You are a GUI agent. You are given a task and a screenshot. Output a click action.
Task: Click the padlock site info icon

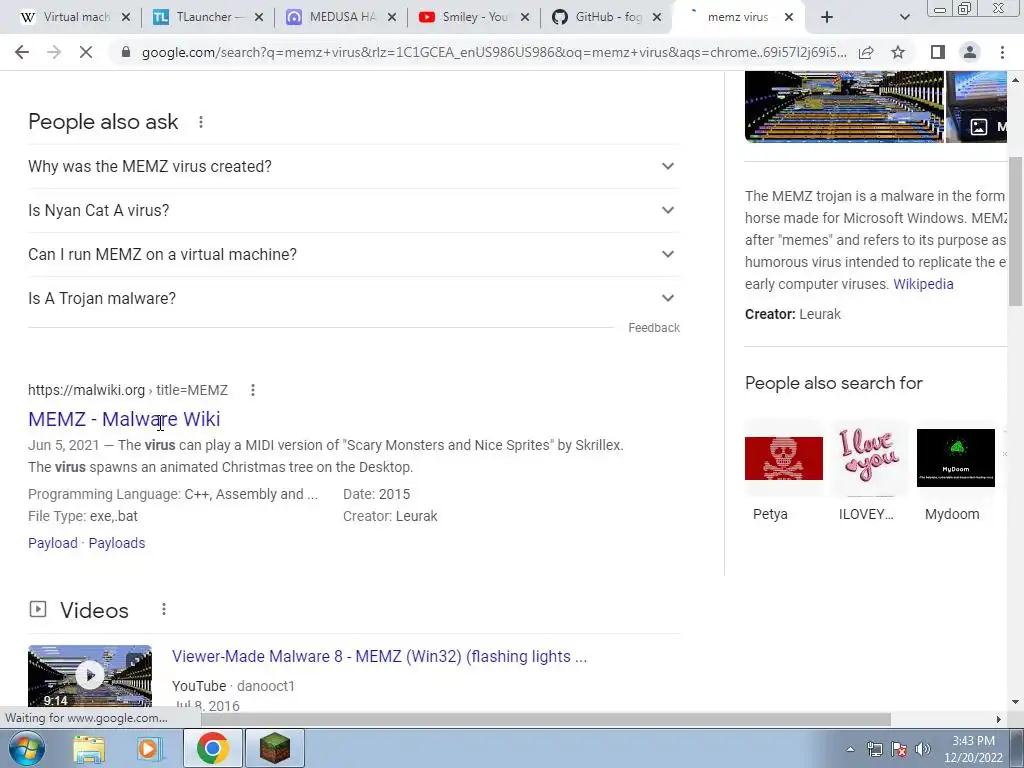pos(126,52)
